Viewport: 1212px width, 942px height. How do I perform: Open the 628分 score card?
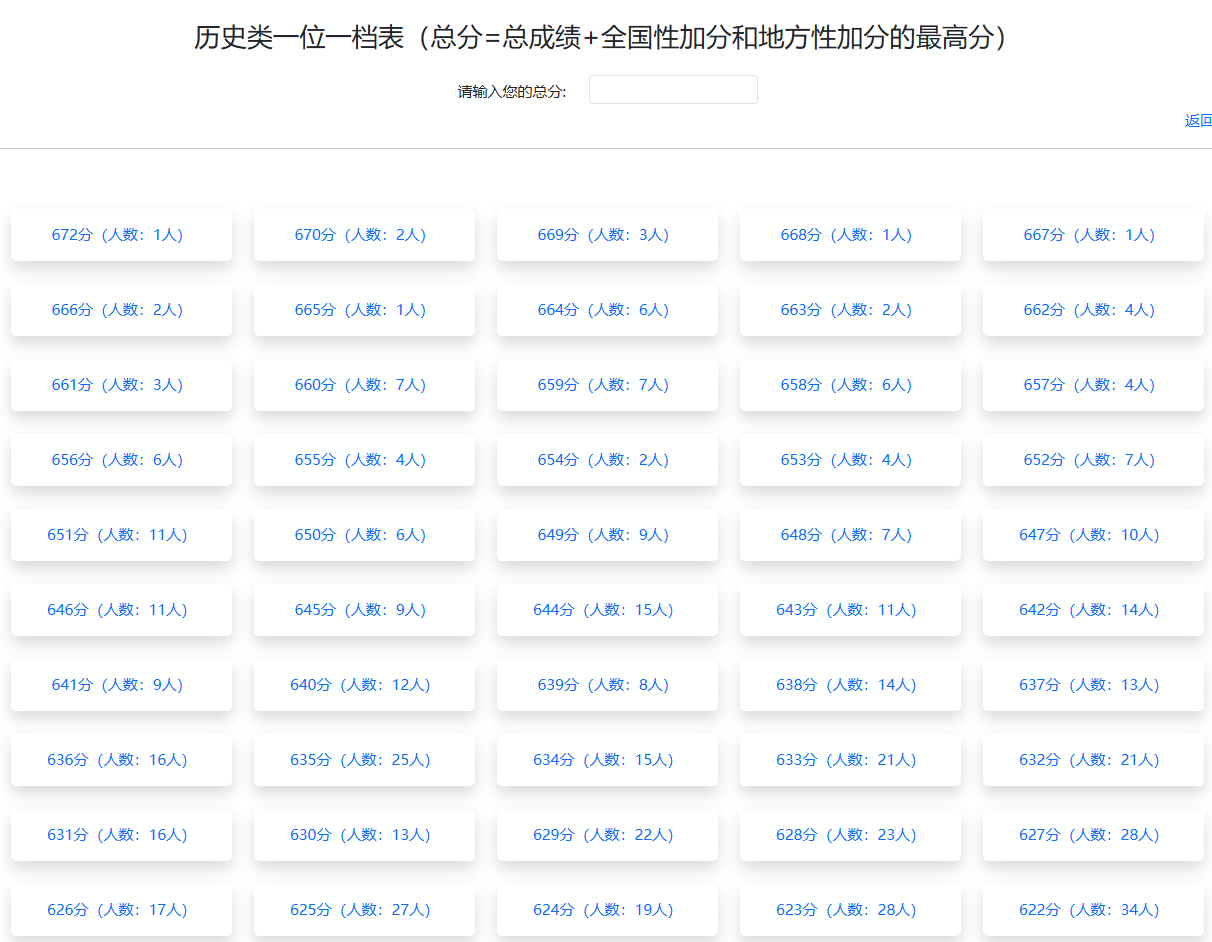click(x=850, y=835)
